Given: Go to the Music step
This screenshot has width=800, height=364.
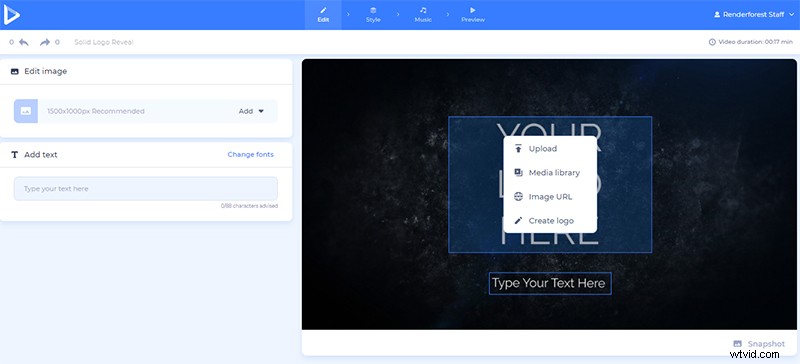Looking at the screenshot, I should (423, 15).
